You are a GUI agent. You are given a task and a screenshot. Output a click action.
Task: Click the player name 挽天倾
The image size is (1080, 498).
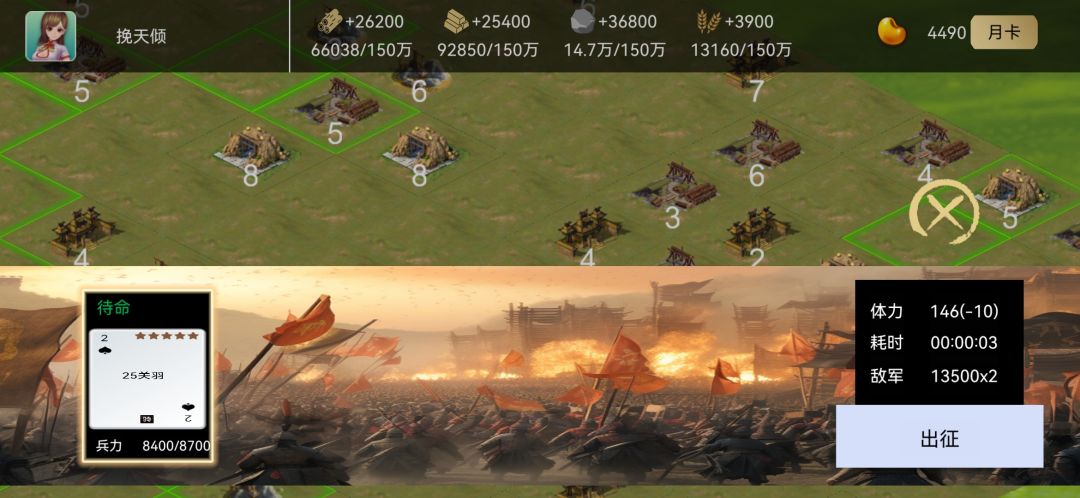click(x=141, y=37)
